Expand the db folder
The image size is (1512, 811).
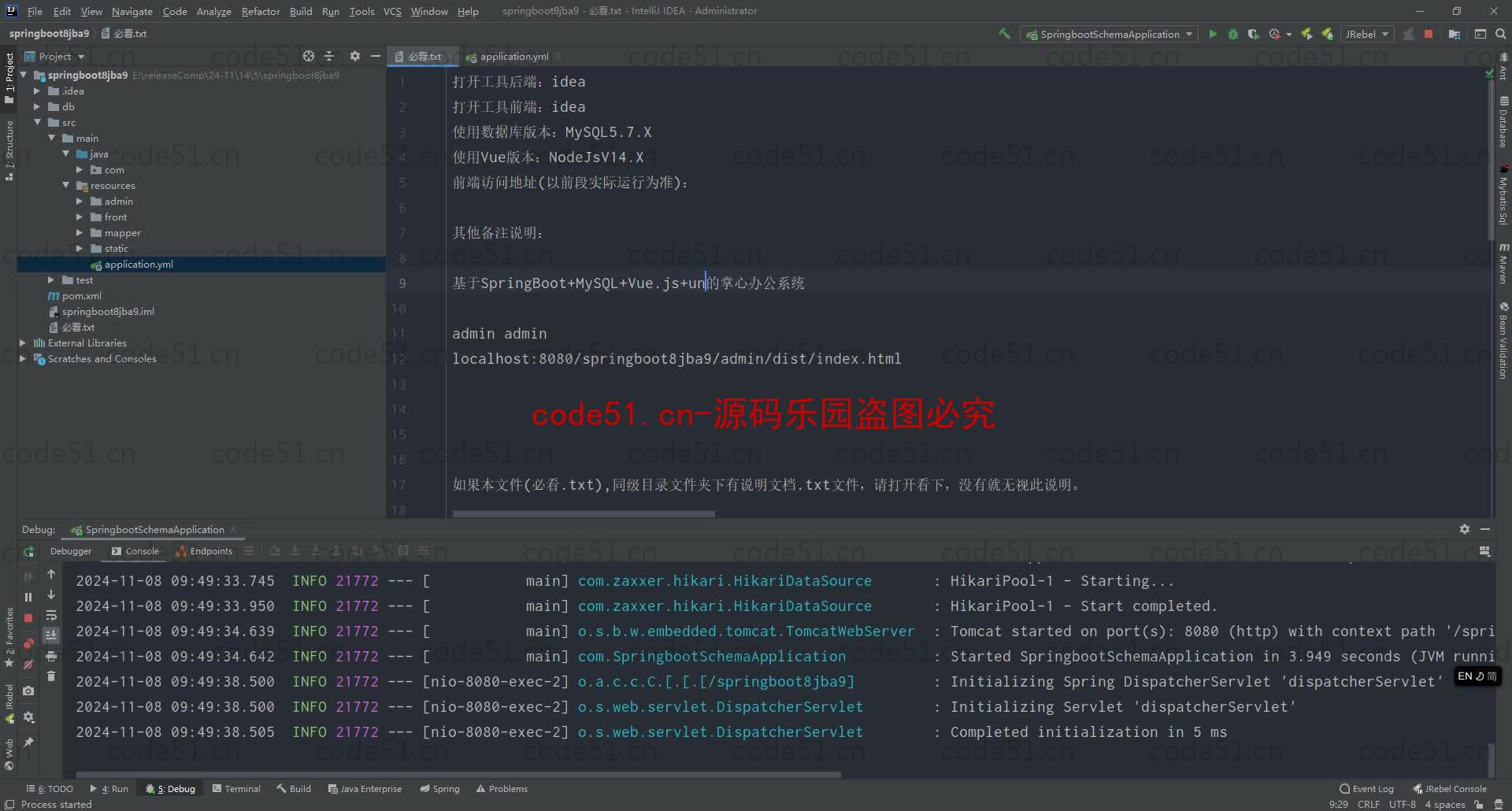[36, 106]
